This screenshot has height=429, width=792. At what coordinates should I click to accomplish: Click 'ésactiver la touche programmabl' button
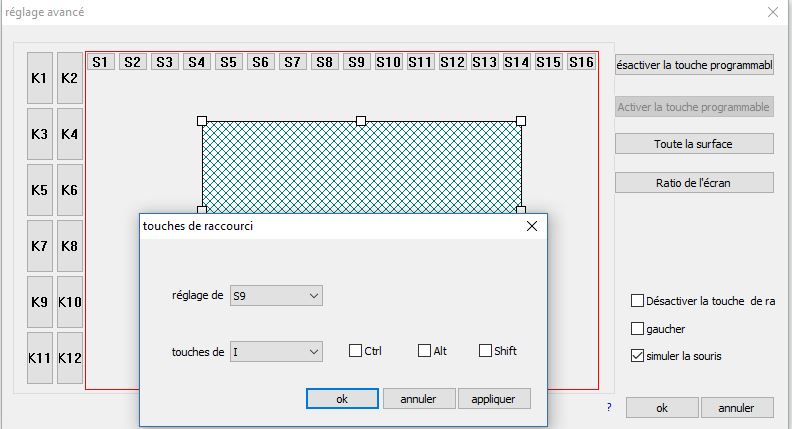[x=694, y=65]
